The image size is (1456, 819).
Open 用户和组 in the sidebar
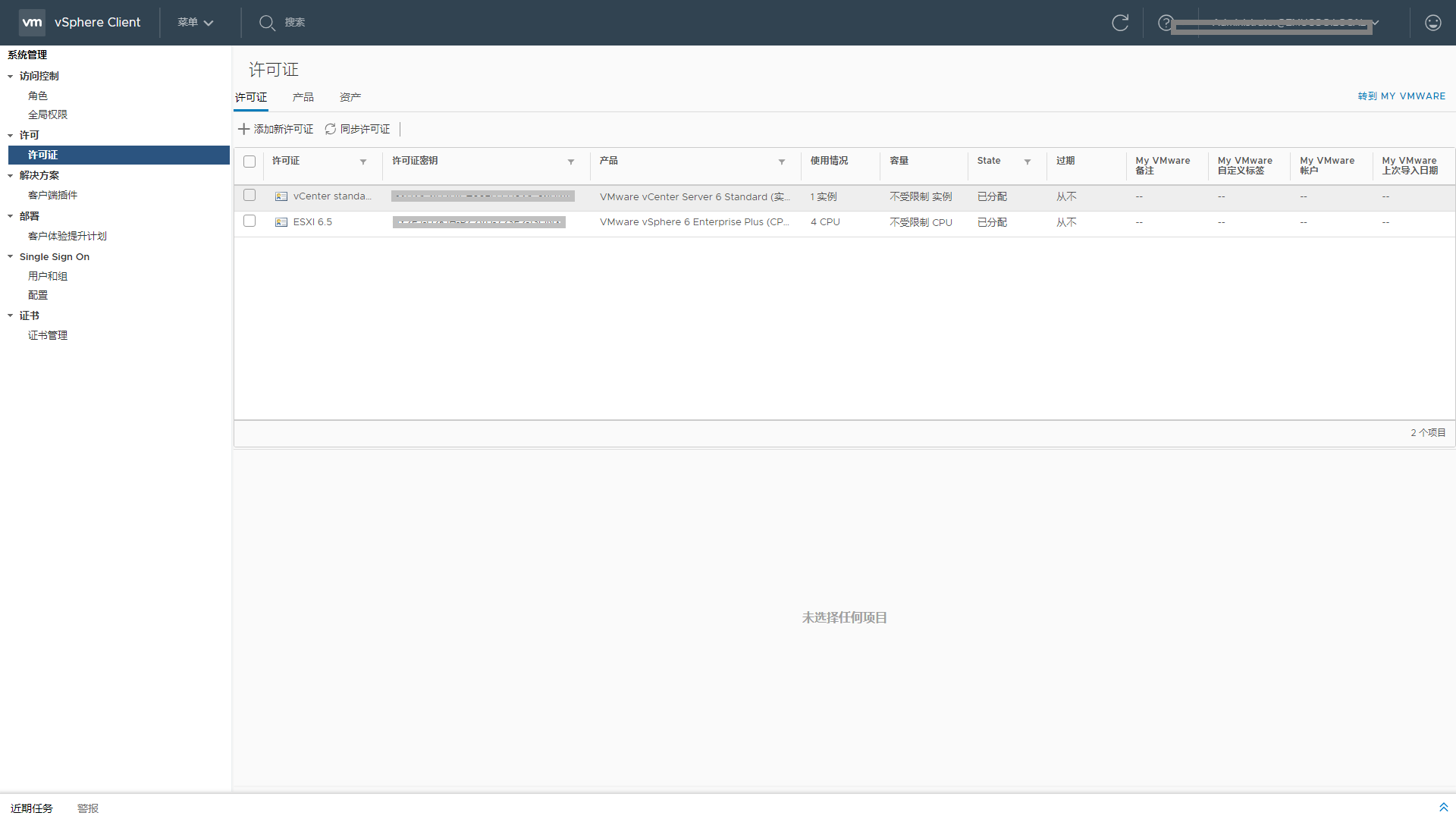click(48, 276)
